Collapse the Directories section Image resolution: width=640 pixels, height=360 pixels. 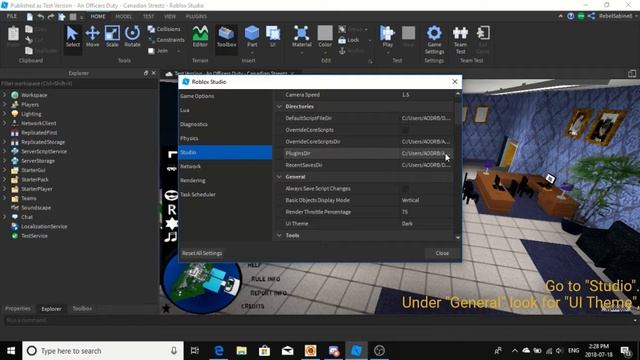click(x=279, y=107)
